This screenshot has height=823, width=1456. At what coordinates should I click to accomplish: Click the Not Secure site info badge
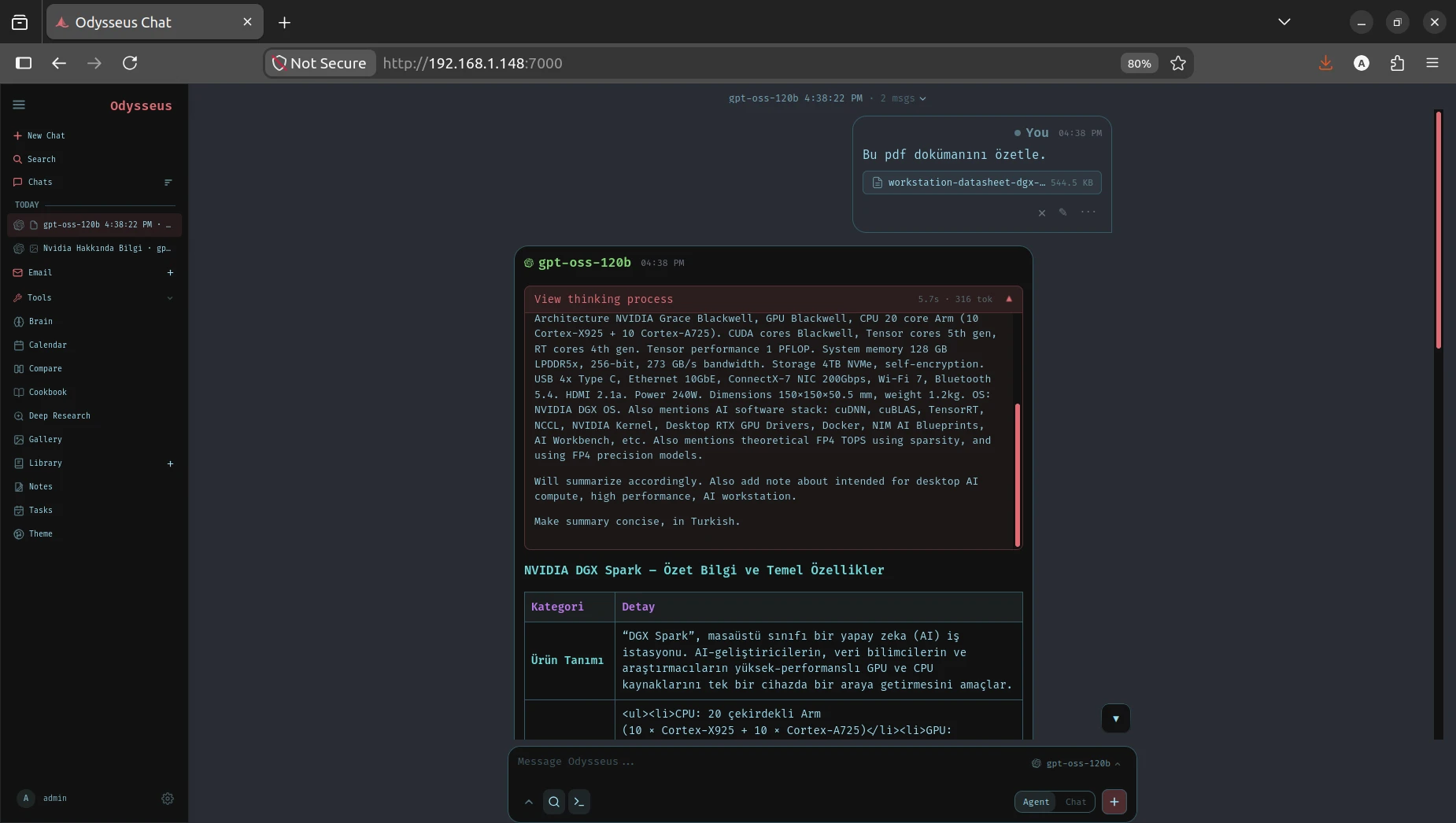320,63
